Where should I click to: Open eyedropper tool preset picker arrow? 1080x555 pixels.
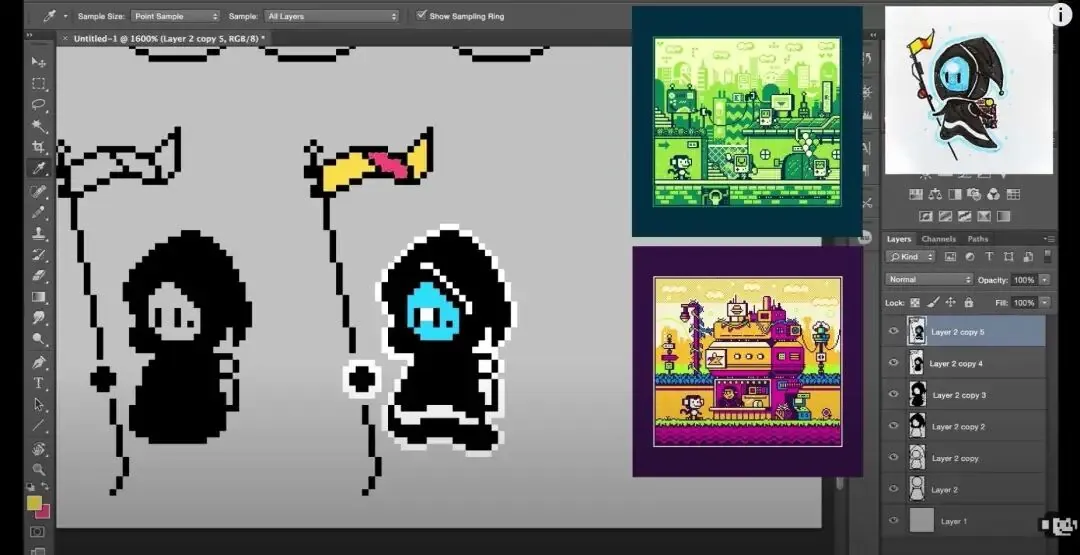[x=65, y=16]
